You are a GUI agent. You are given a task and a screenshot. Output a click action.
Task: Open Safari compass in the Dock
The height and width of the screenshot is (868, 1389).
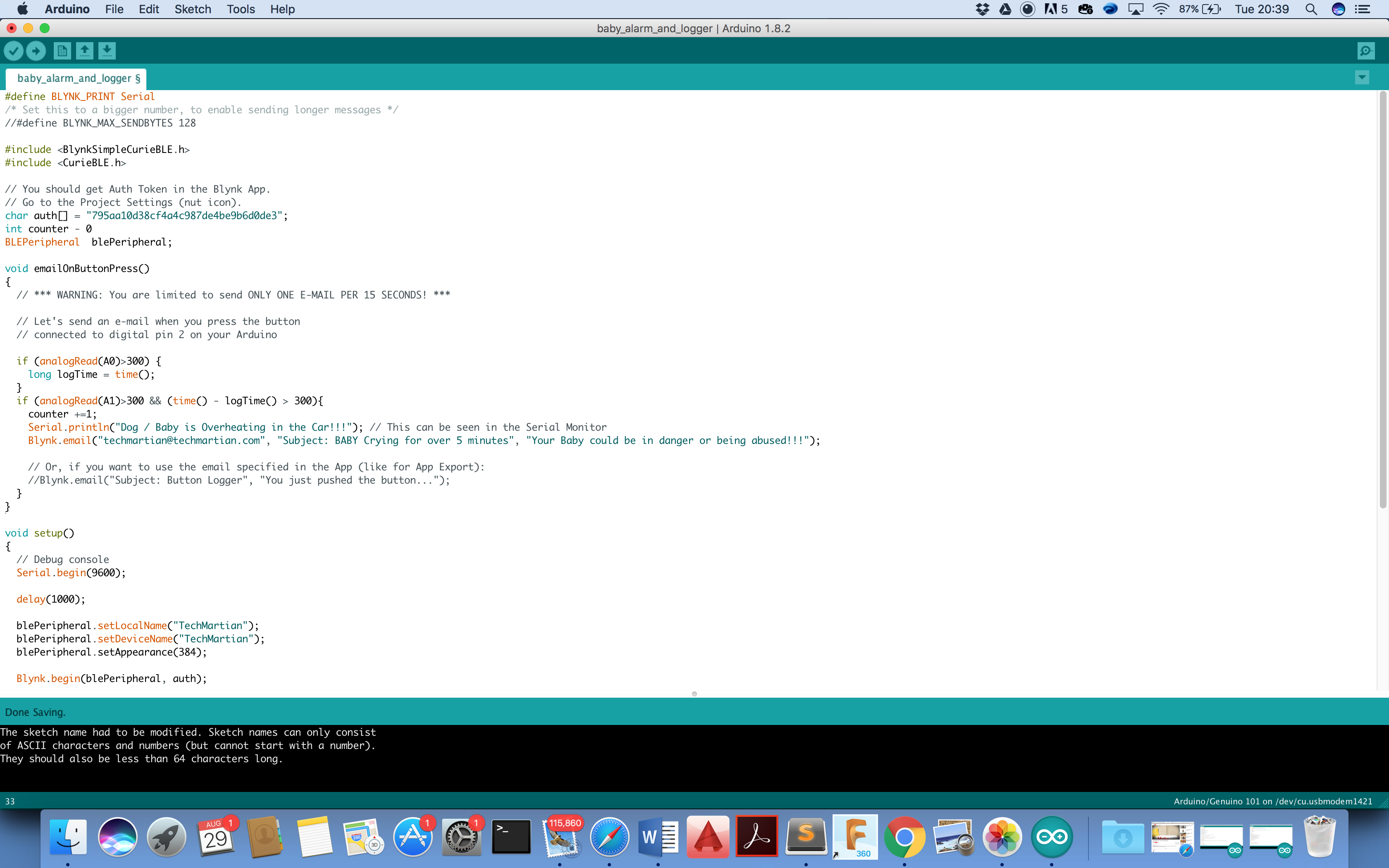tap(610, 837)
